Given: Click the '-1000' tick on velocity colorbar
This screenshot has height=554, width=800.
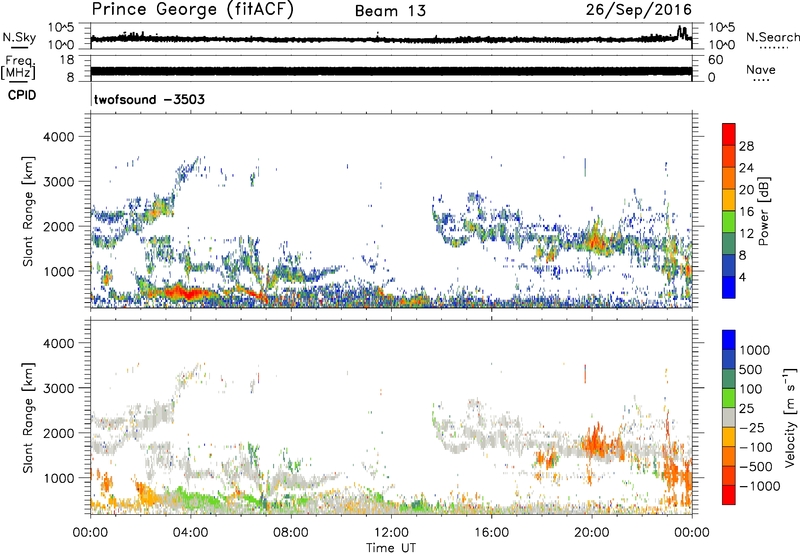Looking at the screenshot, I should click(x=759, y=486).
